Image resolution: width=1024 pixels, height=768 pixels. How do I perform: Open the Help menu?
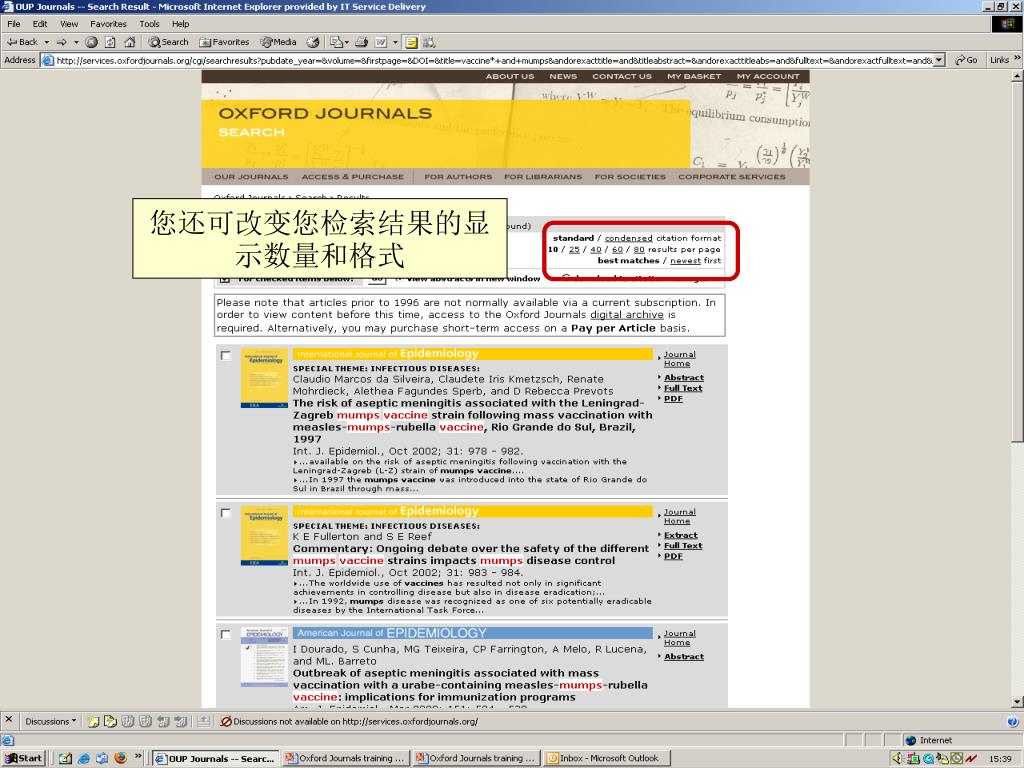click(180, 24)
